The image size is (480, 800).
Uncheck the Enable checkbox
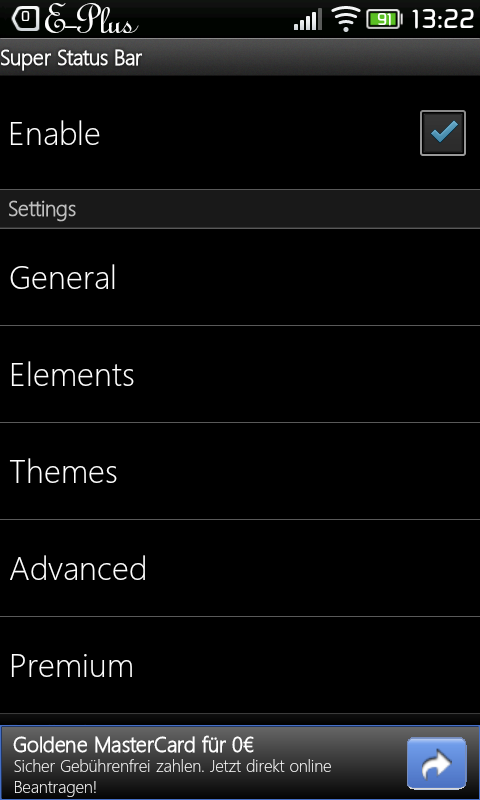pos(443,133)
